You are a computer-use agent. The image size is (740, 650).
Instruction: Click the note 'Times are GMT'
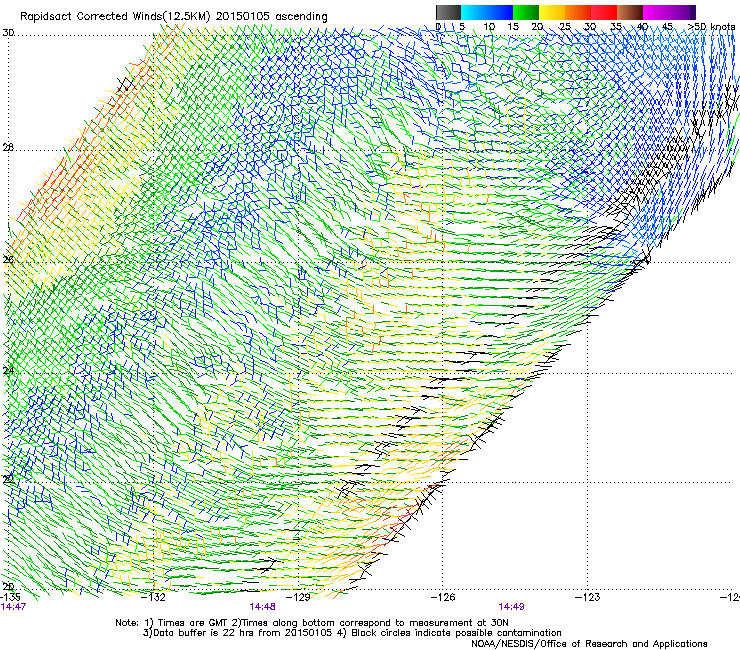193,623
